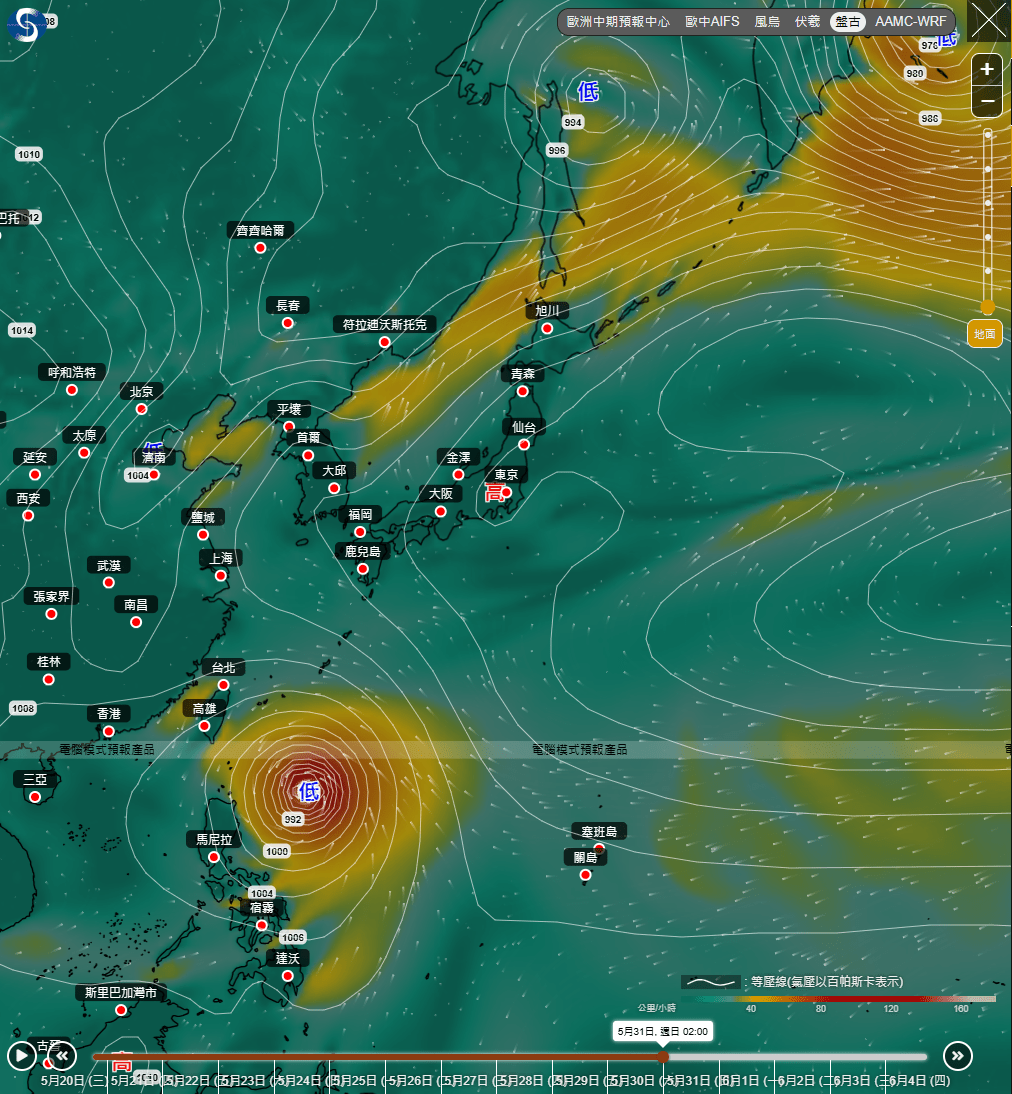Select the 平壤 city label

[289, 410]
